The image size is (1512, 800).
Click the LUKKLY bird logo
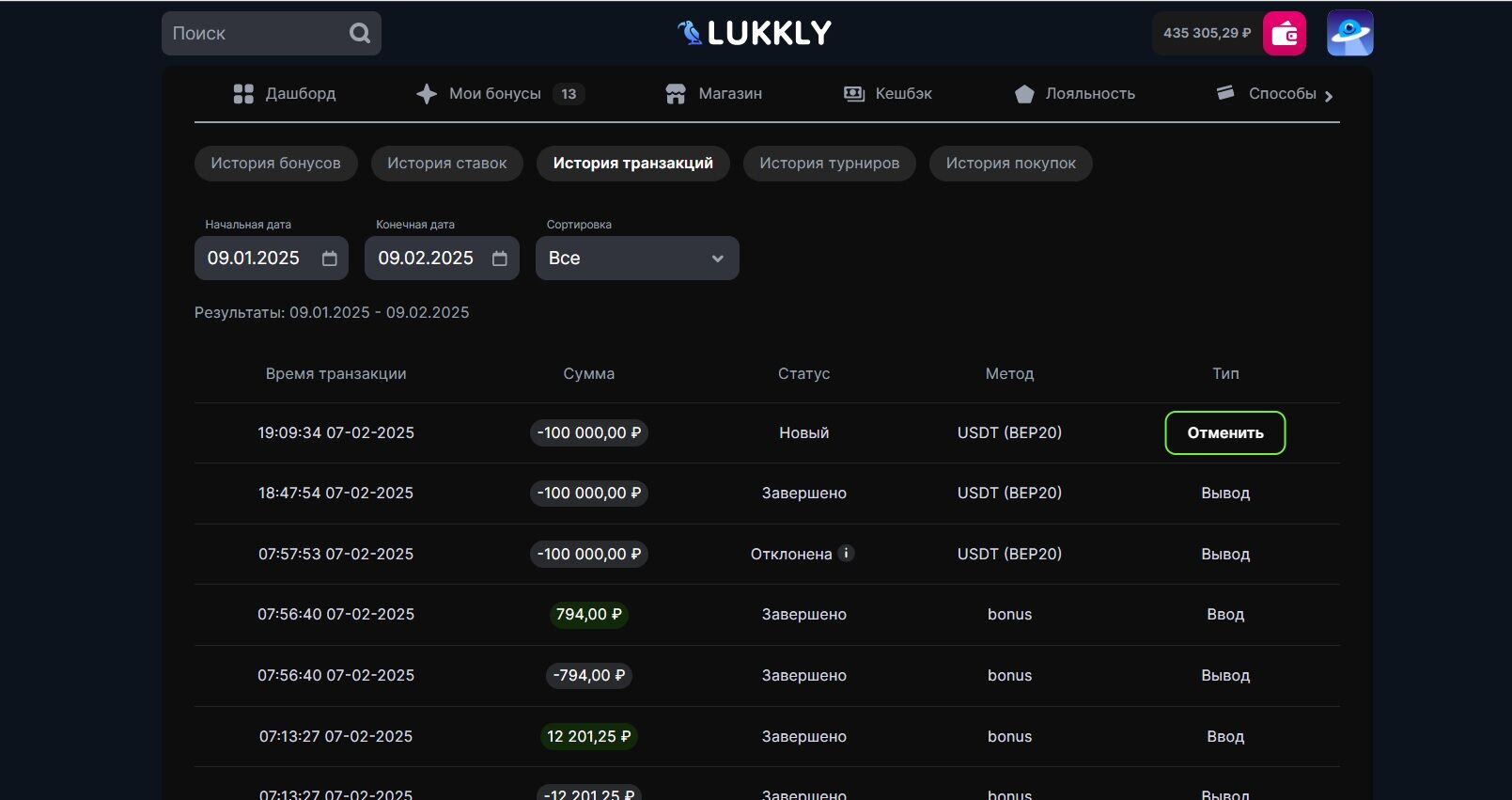[691, 33]
